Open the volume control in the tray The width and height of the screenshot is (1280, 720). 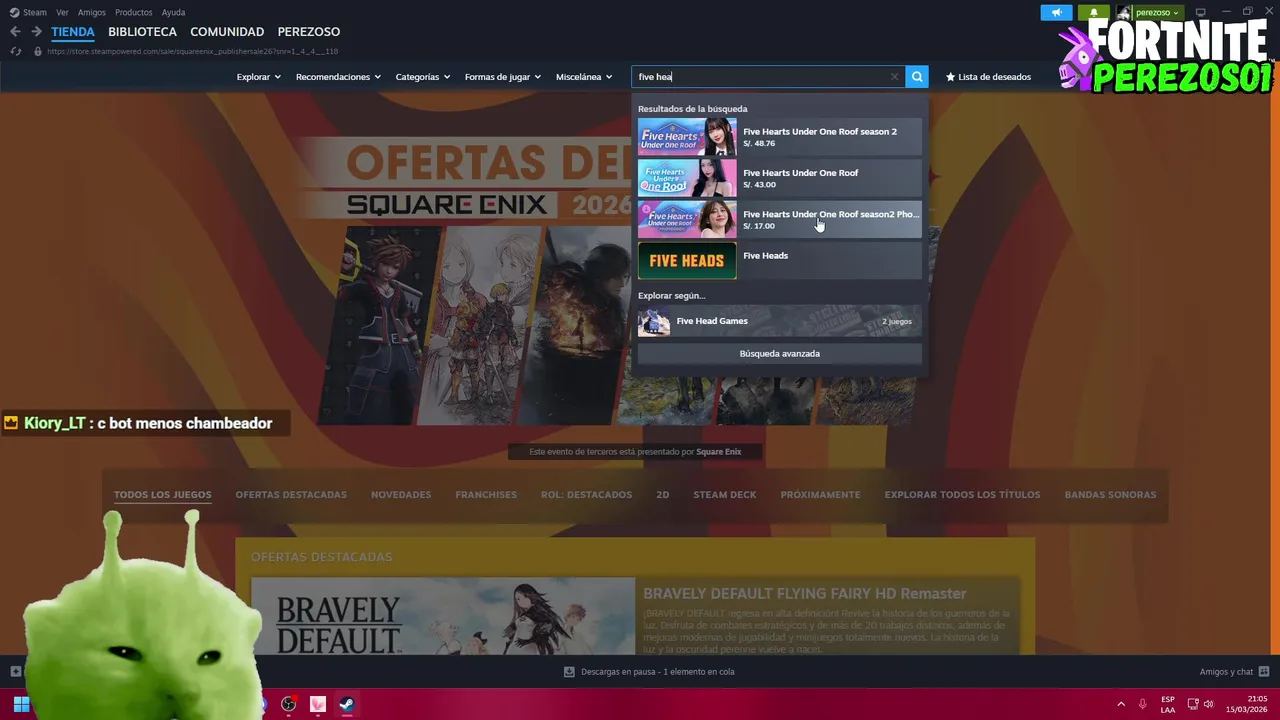click(1208, 704)
